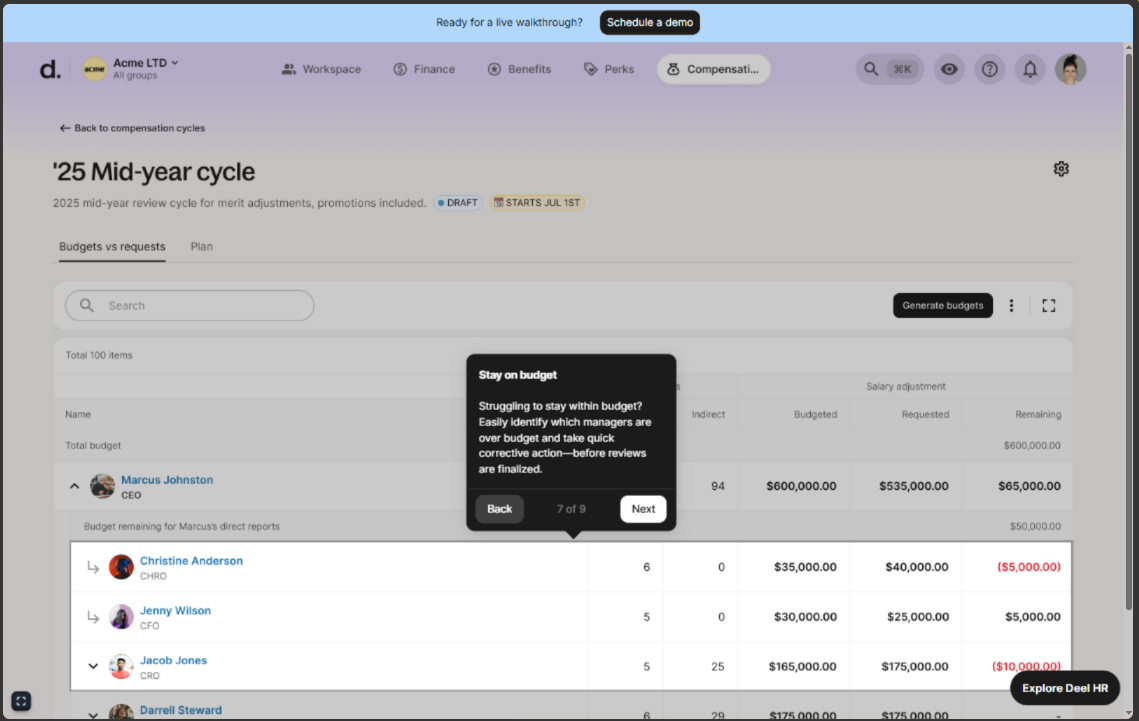Open the notifications bell
1139x721 pixels.
tap(1029, 69)
